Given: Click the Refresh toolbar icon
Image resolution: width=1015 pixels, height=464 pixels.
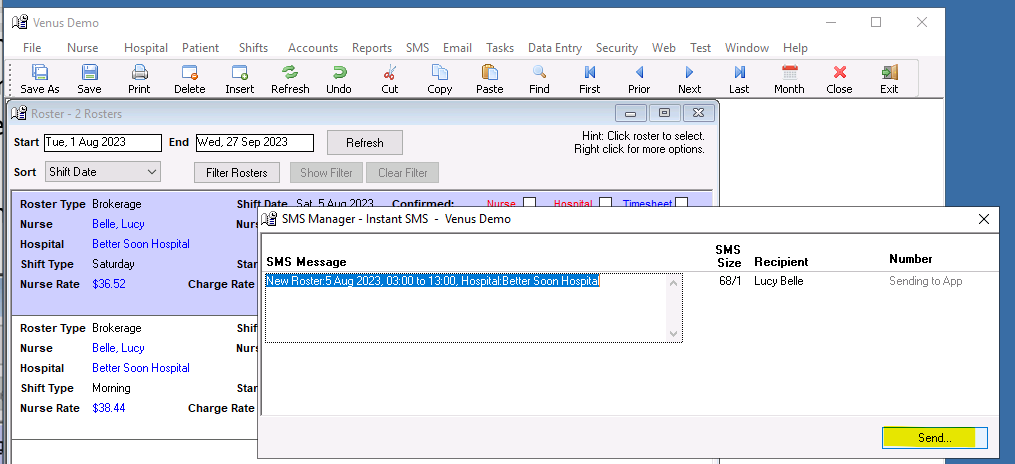Looking at the screenshot, I should coord(289,72).
